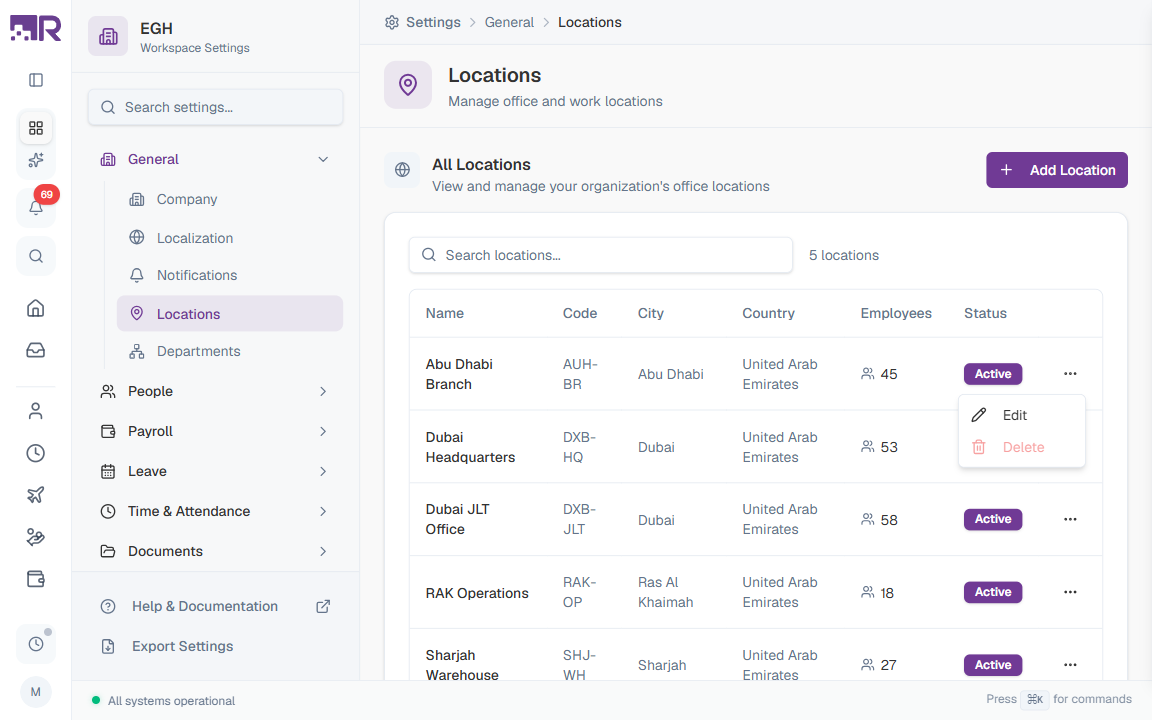Open the inbox tray icon
This screenshot has width=1152, height=720.
[35, 350]
